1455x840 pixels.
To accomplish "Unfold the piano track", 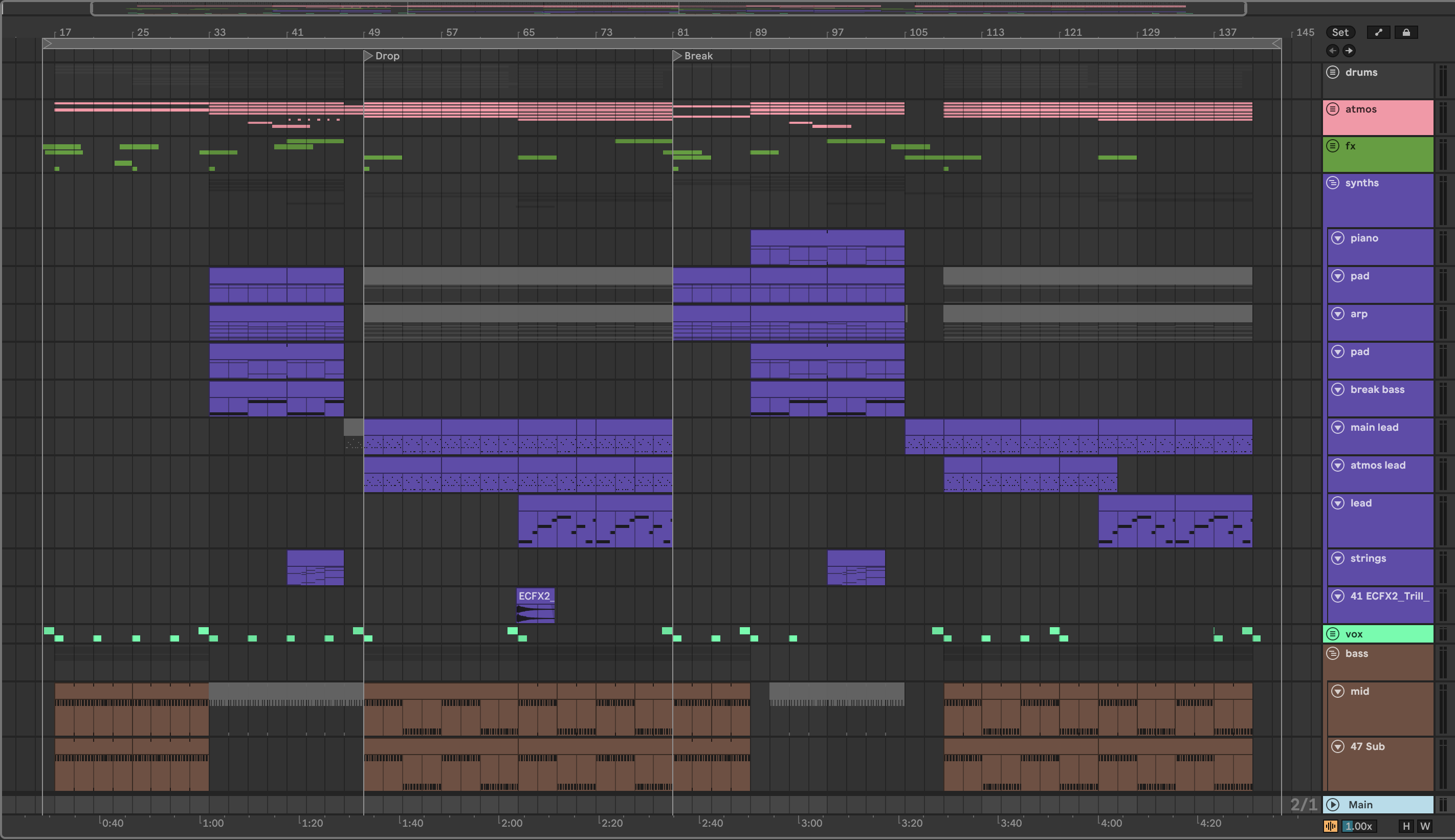I will tap(1338, 238).
